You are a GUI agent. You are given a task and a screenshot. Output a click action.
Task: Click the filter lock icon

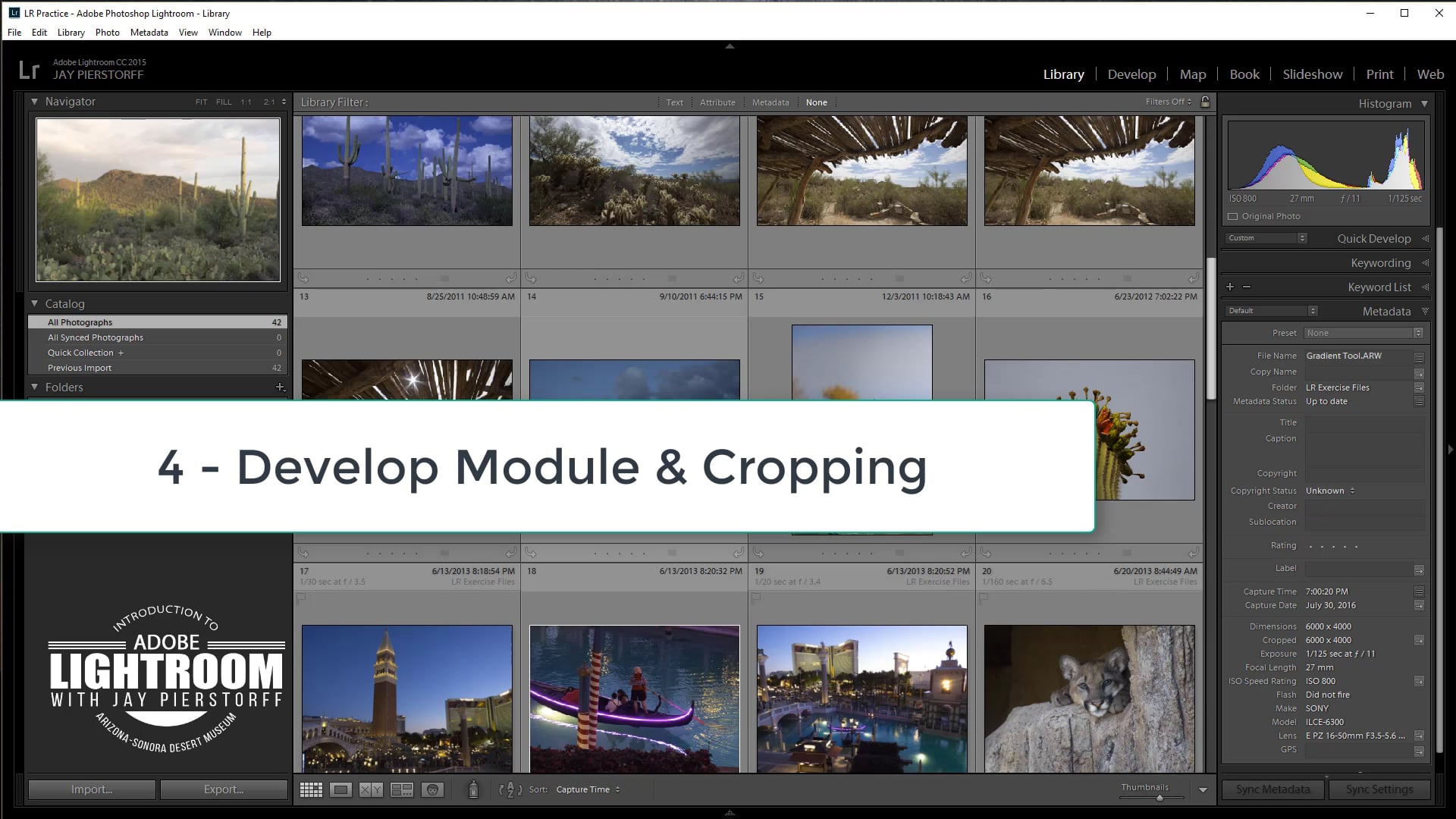tap(1206, 102)
